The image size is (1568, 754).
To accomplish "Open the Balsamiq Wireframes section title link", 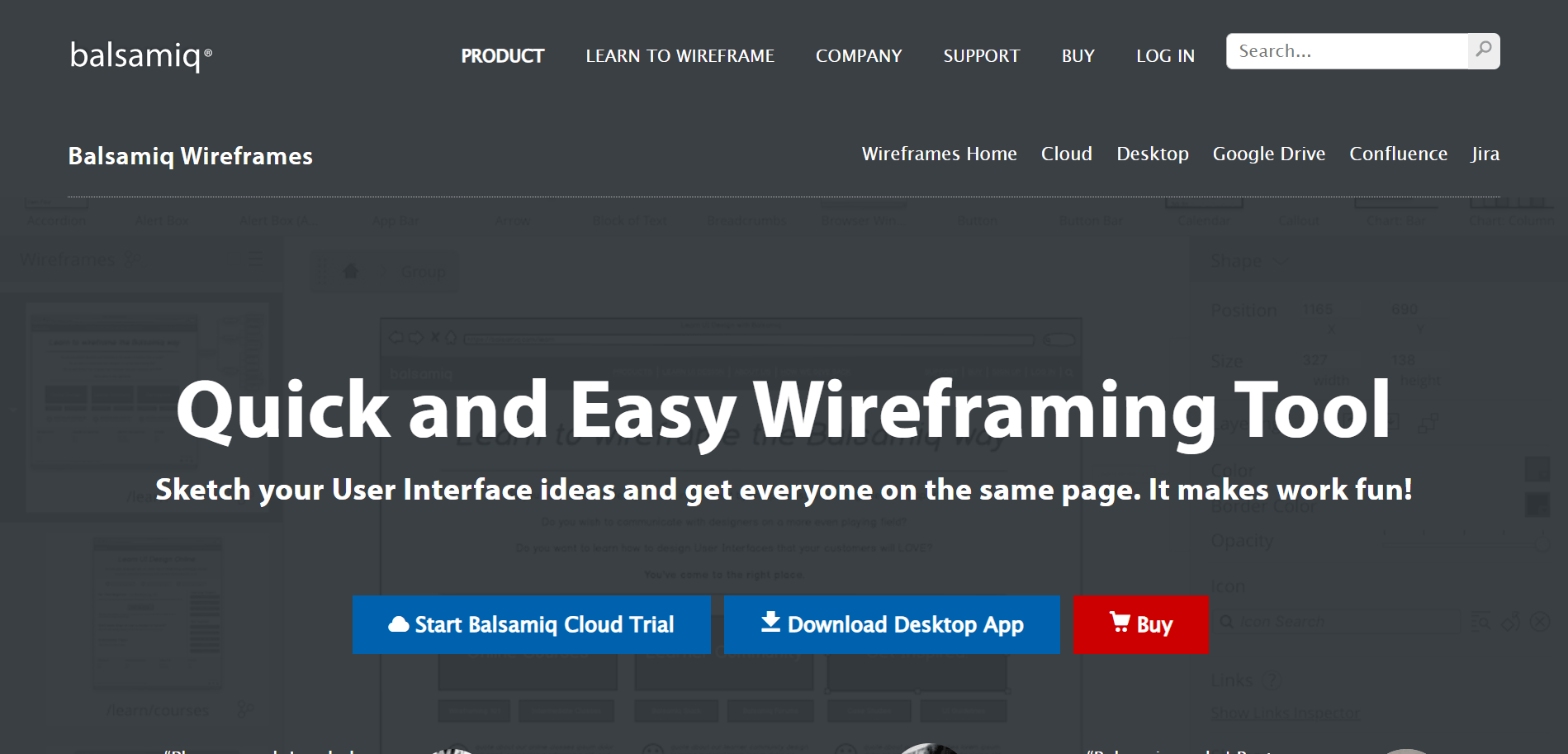I will coord(191,156).
